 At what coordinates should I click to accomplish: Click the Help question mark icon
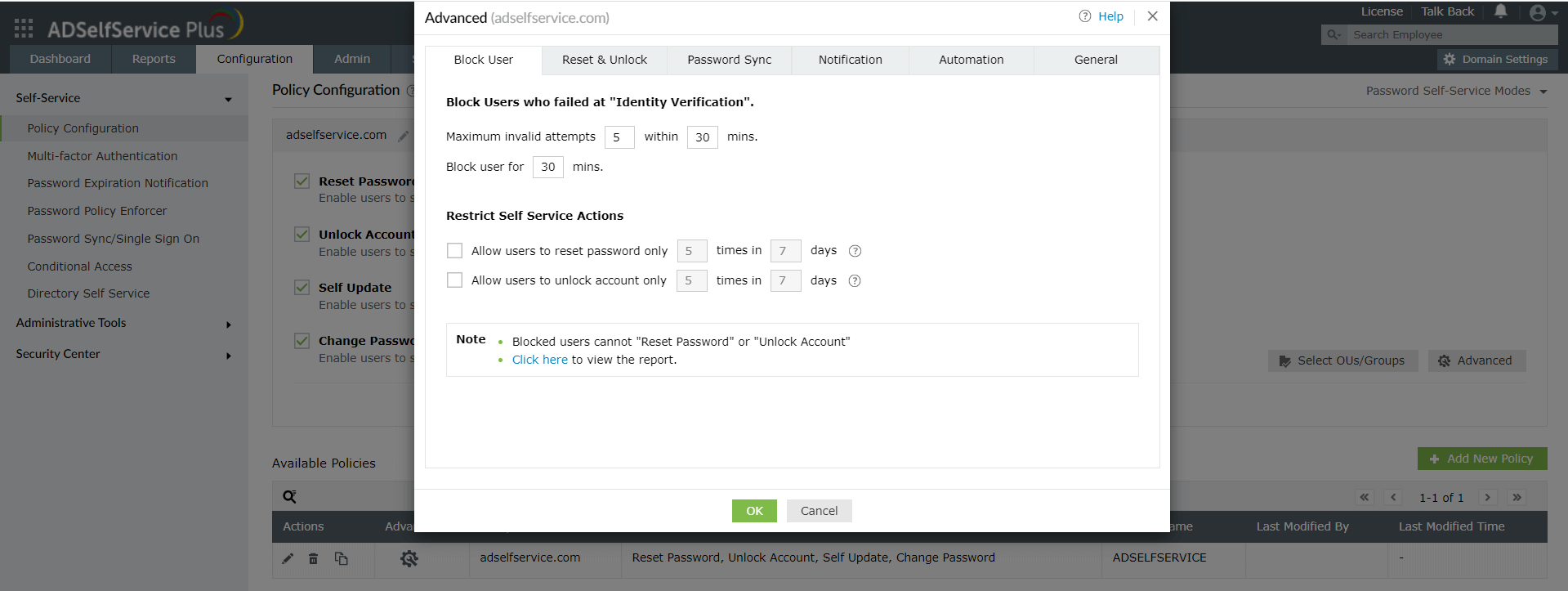[1084, 16]
